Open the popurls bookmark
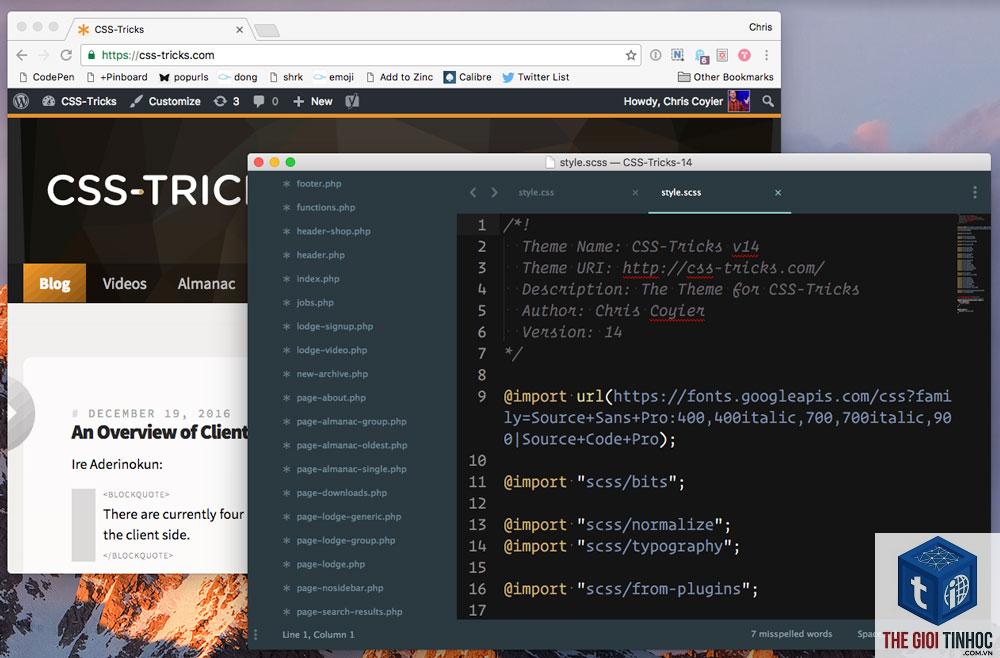This screenshot has height=658, width=1000. pos(184,77)
